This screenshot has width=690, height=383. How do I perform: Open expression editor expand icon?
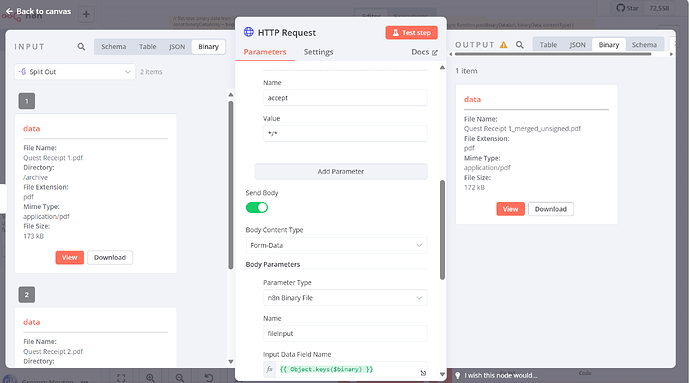[423, 373]
